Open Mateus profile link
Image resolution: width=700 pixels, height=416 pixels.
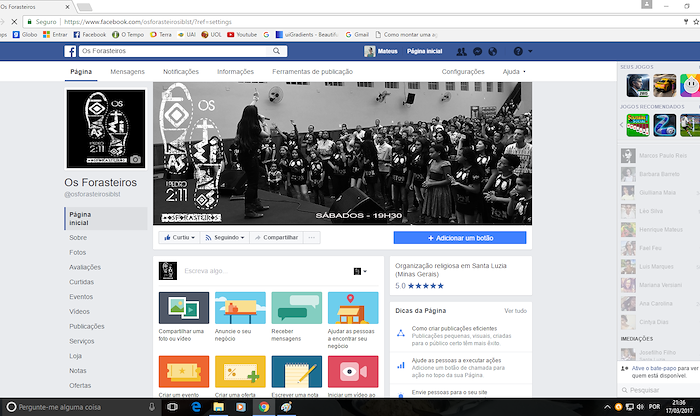click(381, 51)
